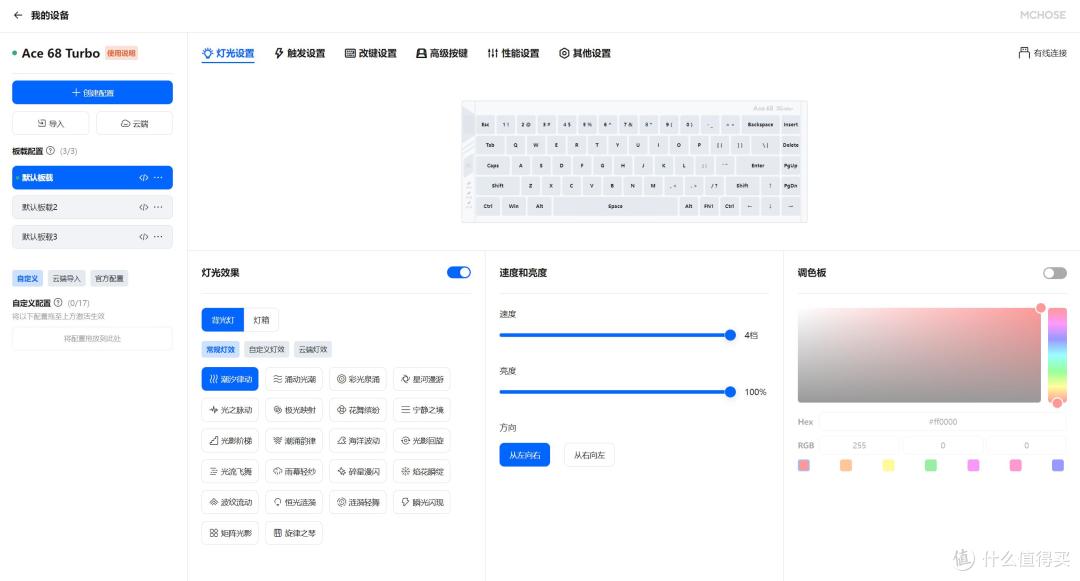Select the 星河漫游 lighting effect
The image size is (1080, 581).
pos(422,379)
